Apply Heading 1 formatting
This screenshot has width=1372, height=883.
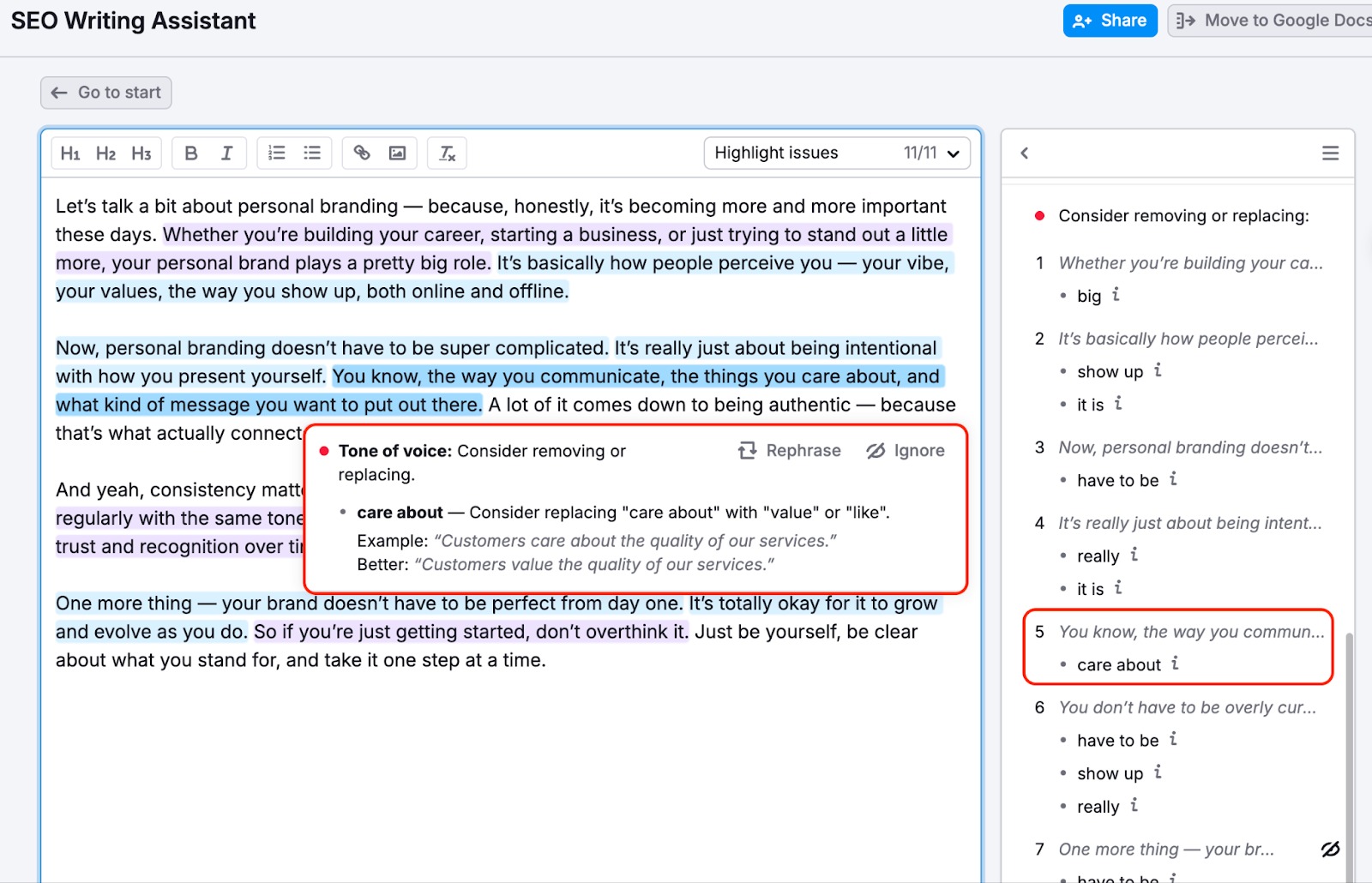pos(70,153)
